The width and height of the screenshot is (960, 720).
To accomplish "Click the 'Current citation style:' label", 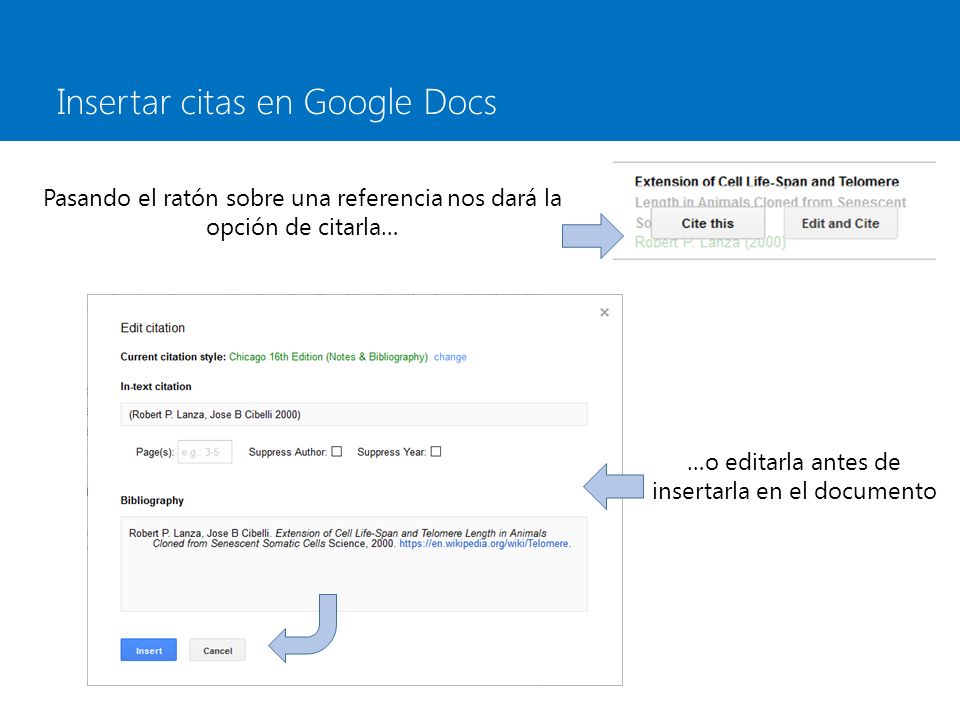I will [173, 357].
